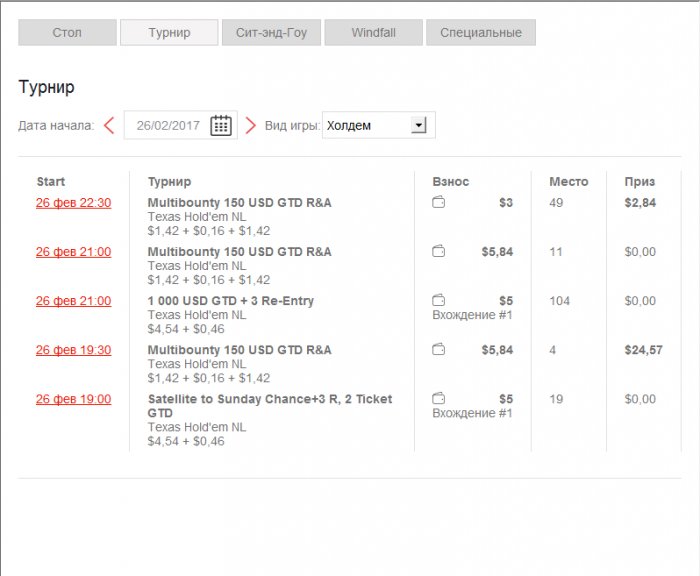Open 26 фев 21:00 link for Multibounty
The width and height of the screenshot is (700, 576).
point(74,252)
